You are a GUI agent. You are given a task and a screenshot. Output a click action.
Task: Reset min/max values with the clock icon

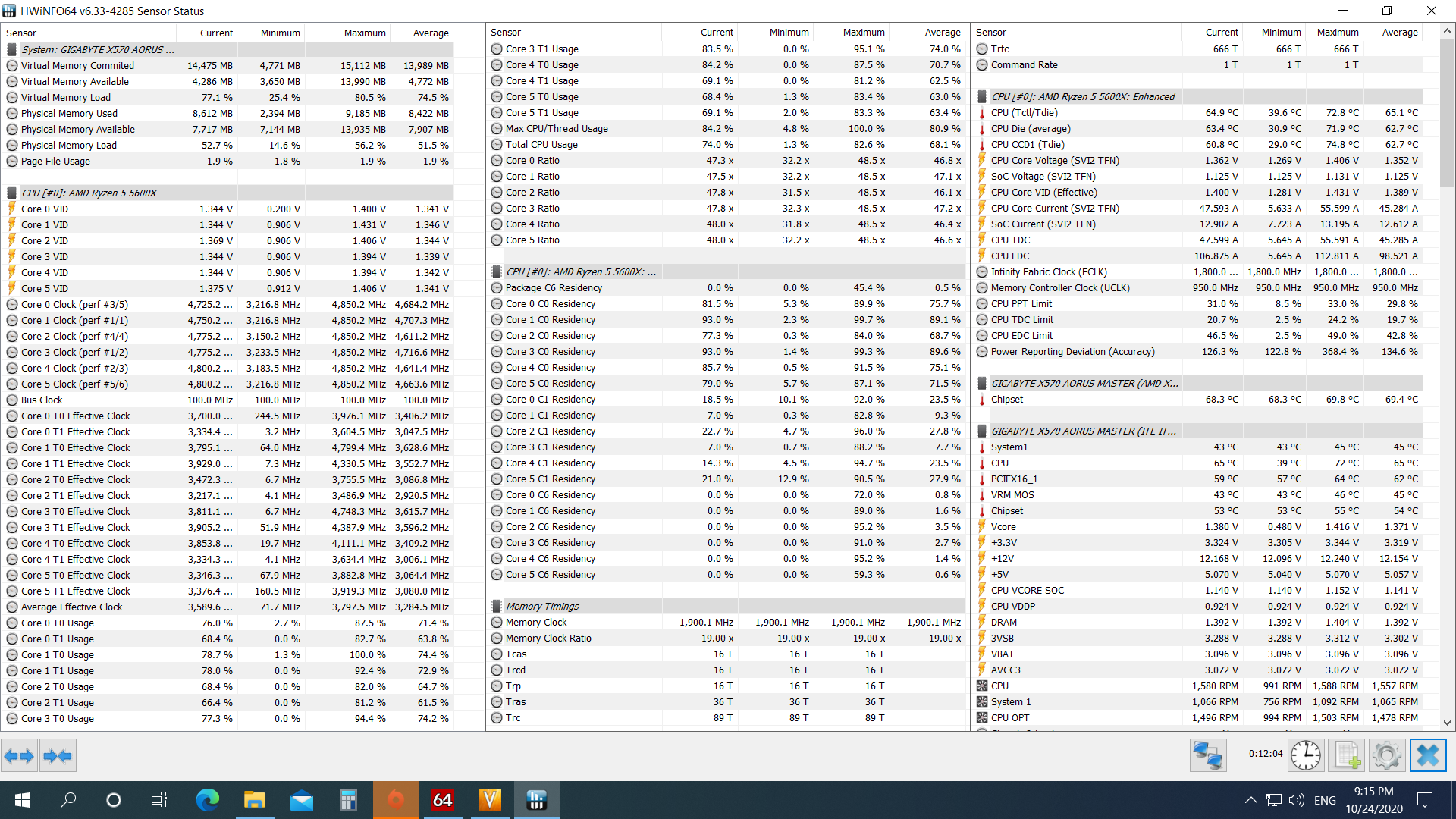(x=1306, y=755)
